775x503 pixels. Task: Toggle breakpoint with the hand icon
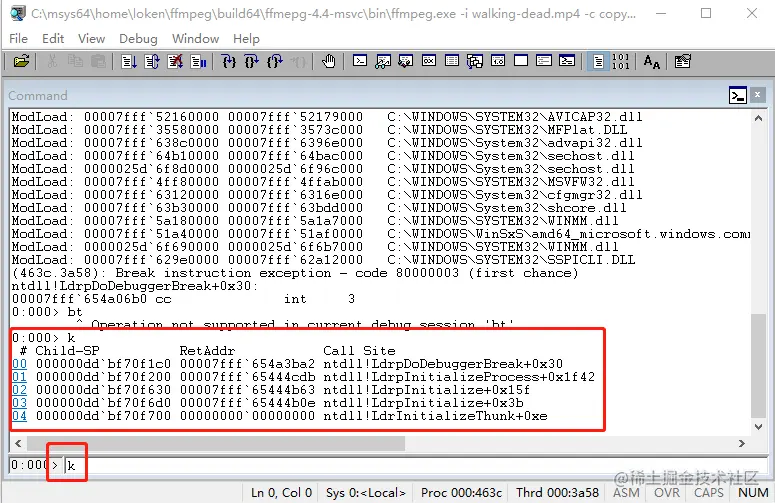pyautogui.click(x=328, y=62)
